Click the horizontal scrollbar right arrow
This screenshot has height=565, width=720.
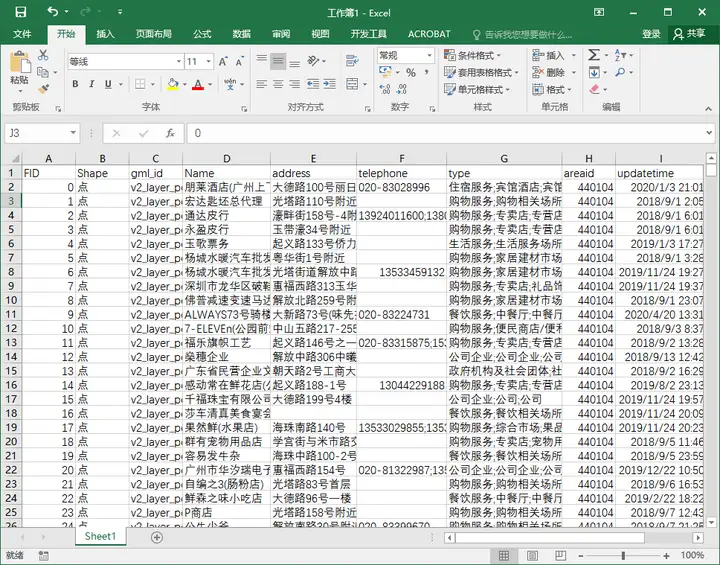point(698,537)
